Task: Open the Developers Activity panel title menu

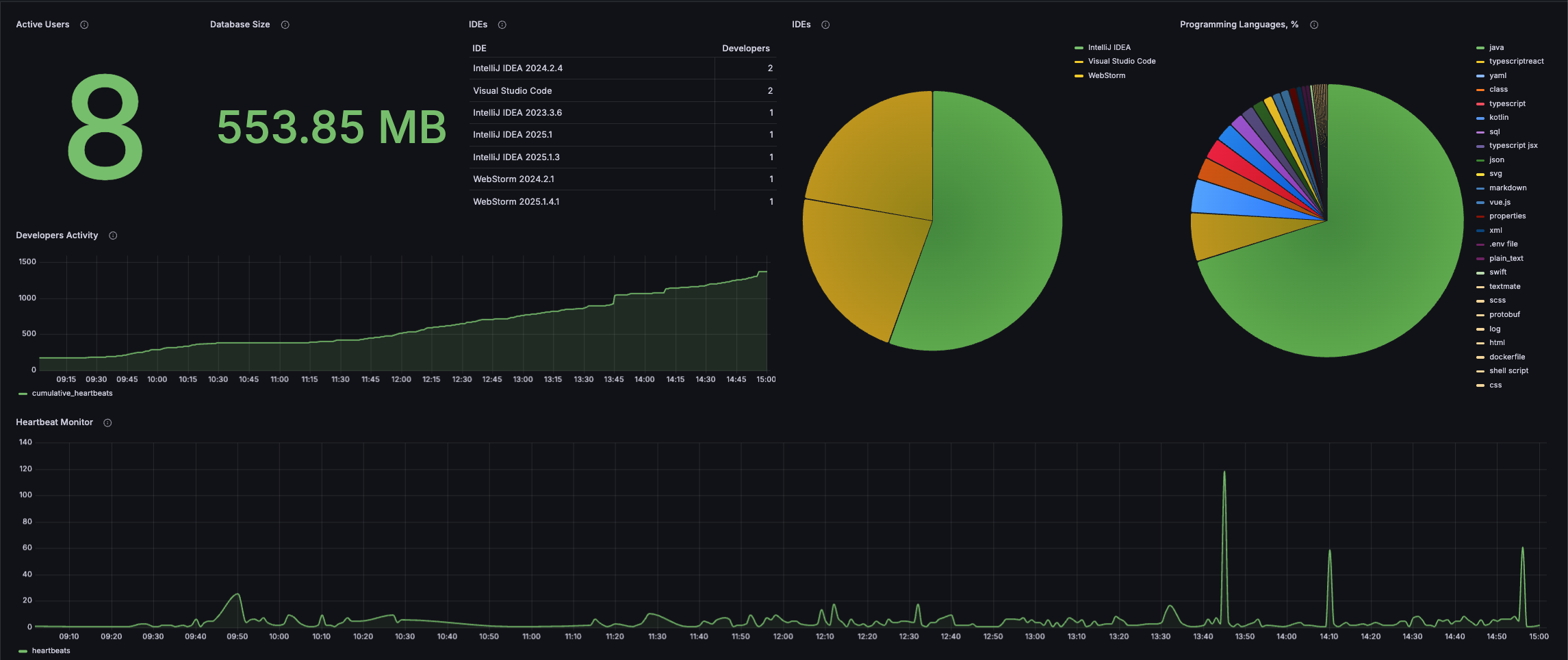Action: coord(57,236)
